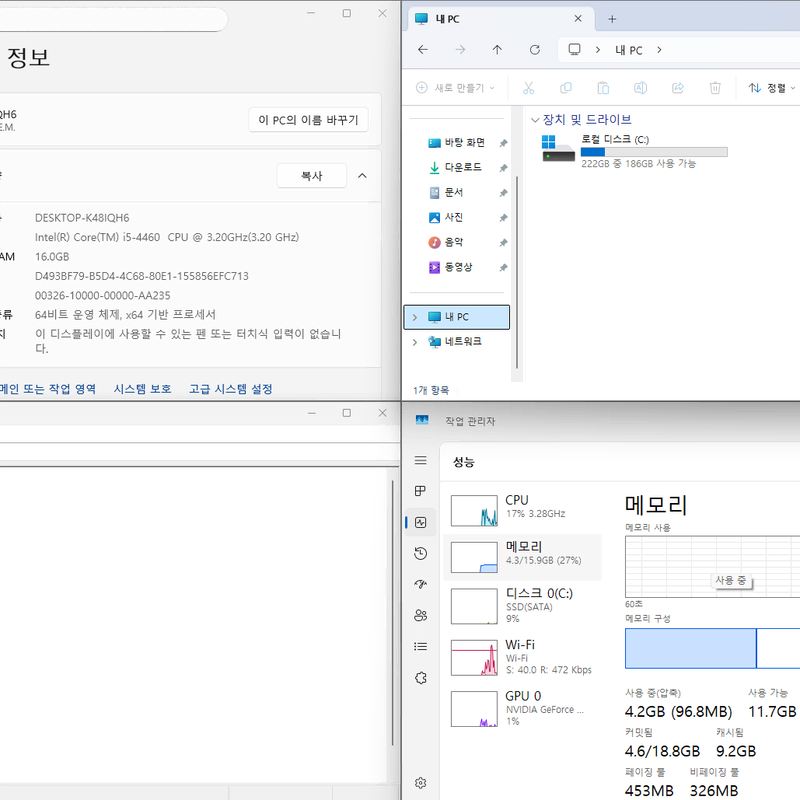Select 디스크 0(C:) performance entry
Viewport: 800px width, 800px height.
point(522,606)
